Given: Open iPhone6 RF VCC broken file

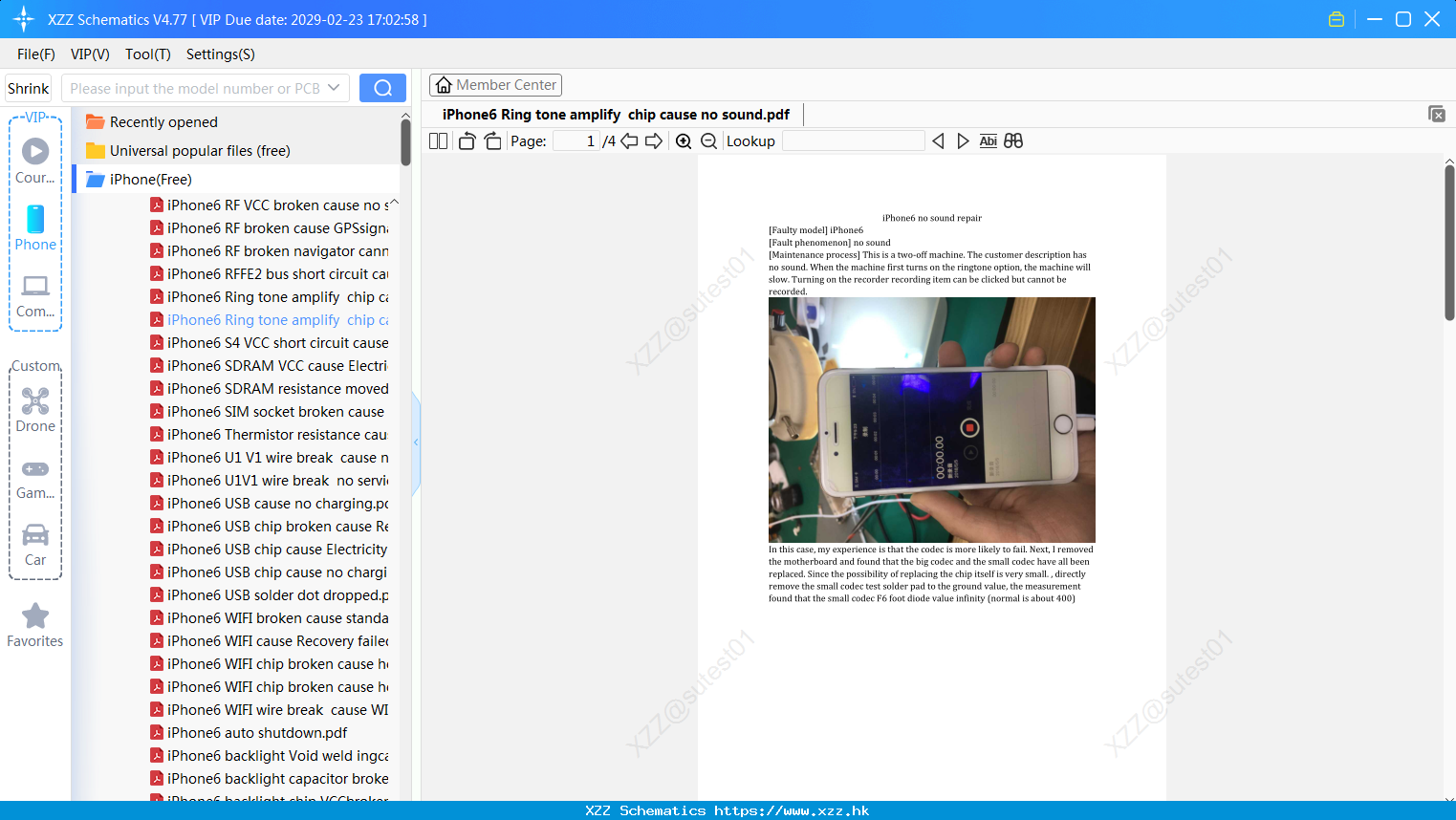Looking at the screenshot, I should point(269,205).
